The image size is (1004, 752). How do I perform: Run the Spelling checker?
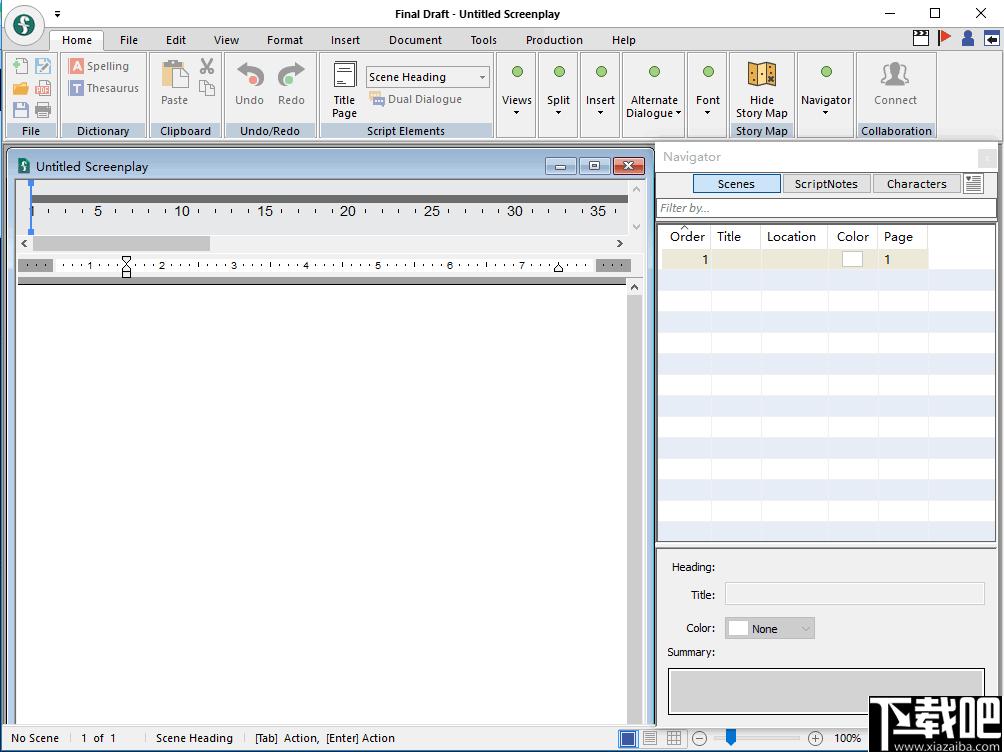[x=99, y=66]
